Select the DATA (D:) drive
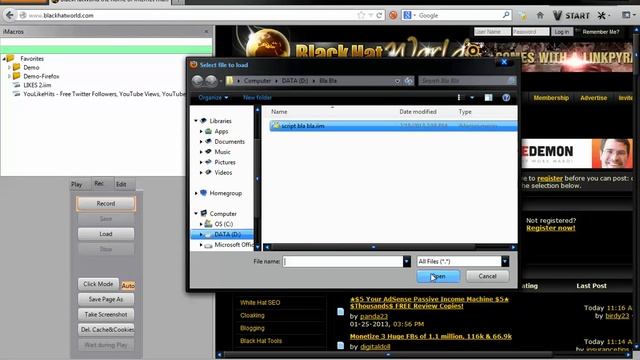Screen dimensions: 640x360 pos(227,234)
